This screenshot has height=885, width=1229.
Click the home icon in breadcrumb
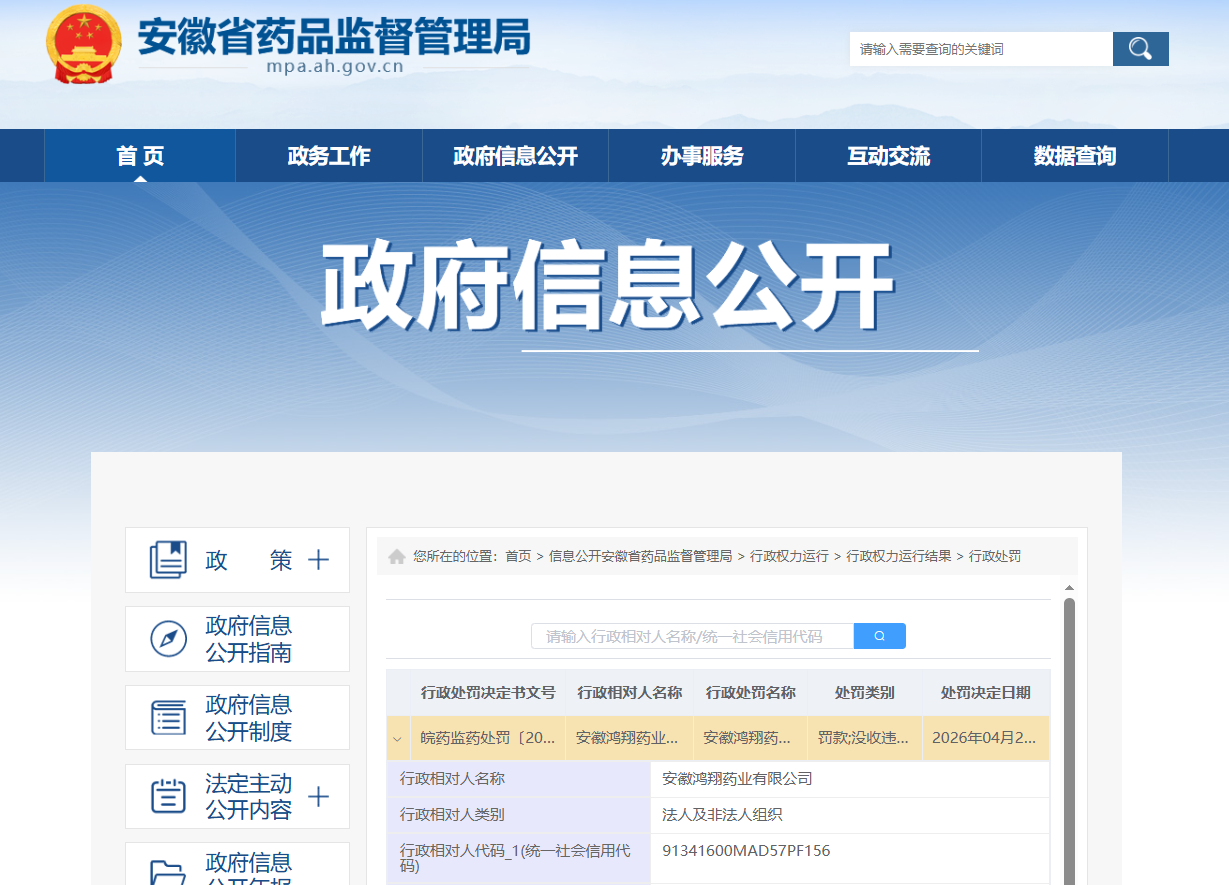click(x=396, y=556)
